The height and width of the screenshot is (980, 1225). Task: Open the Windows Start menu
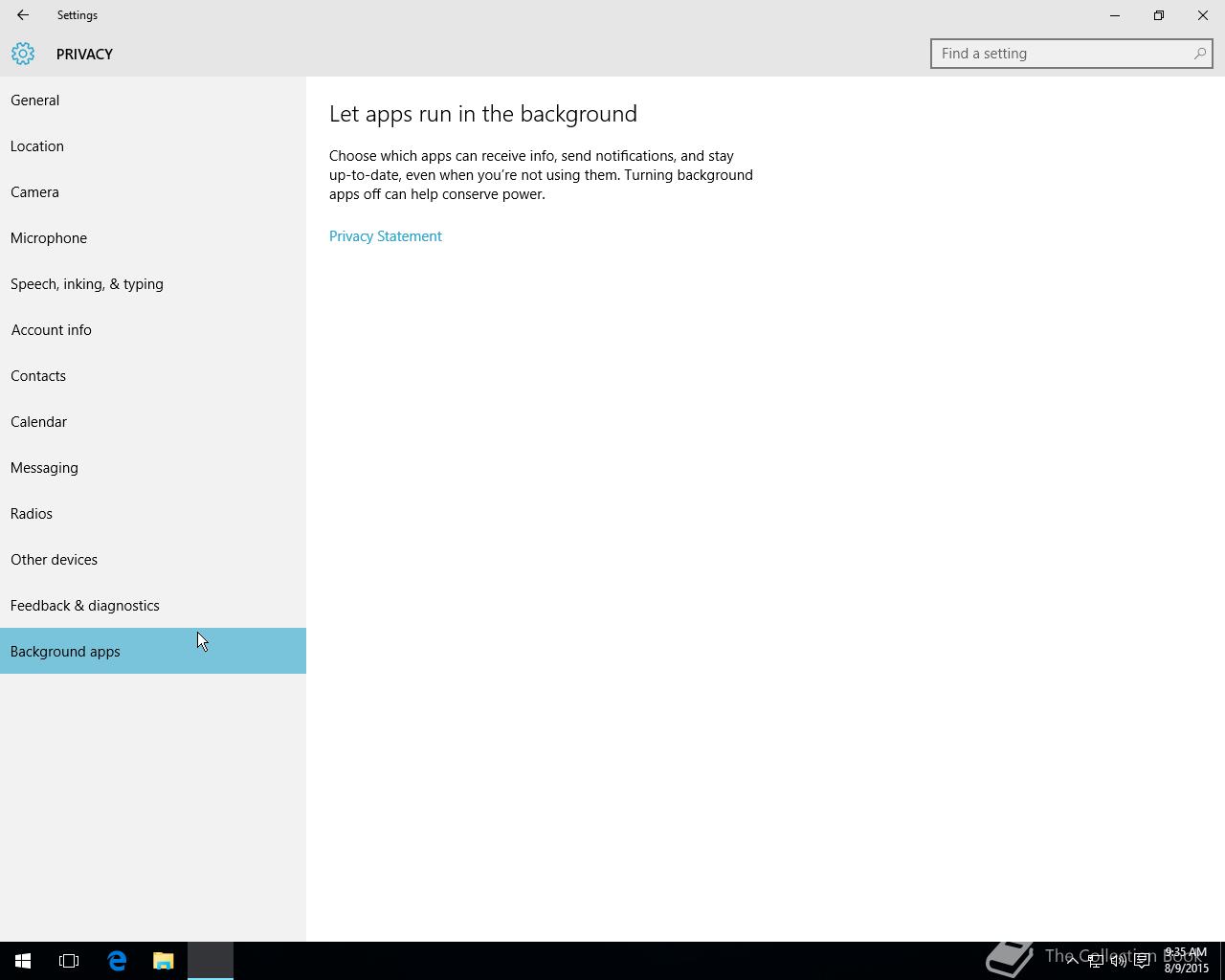tap(23, 961)
